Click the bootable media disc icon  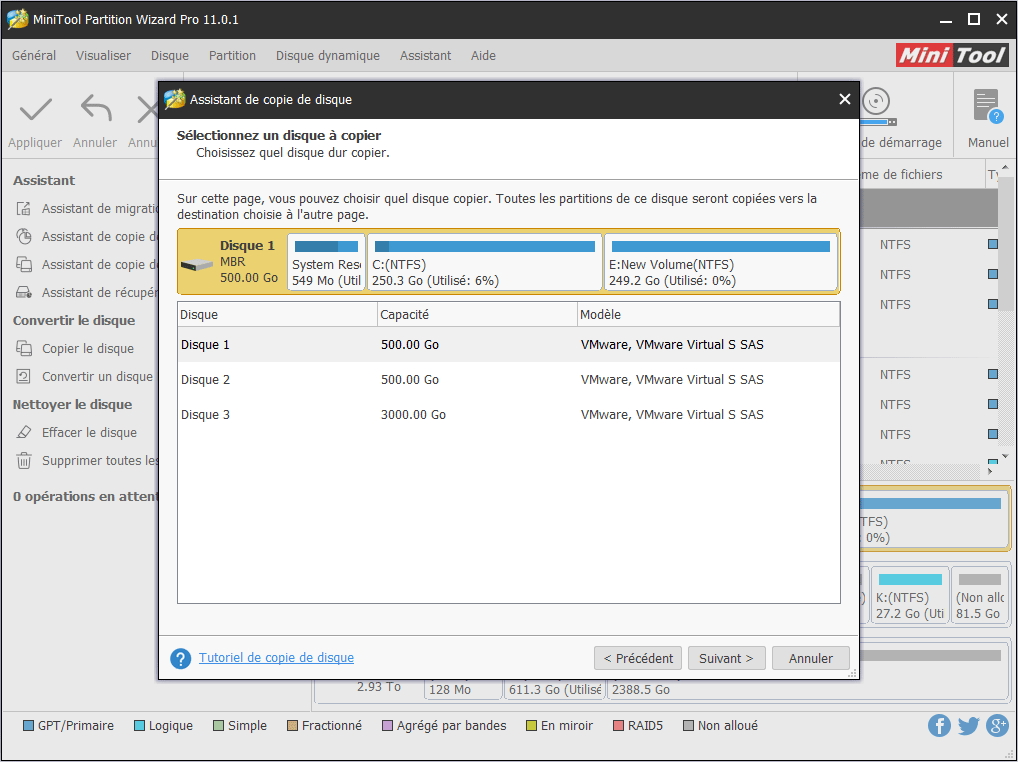pos(877,106)
